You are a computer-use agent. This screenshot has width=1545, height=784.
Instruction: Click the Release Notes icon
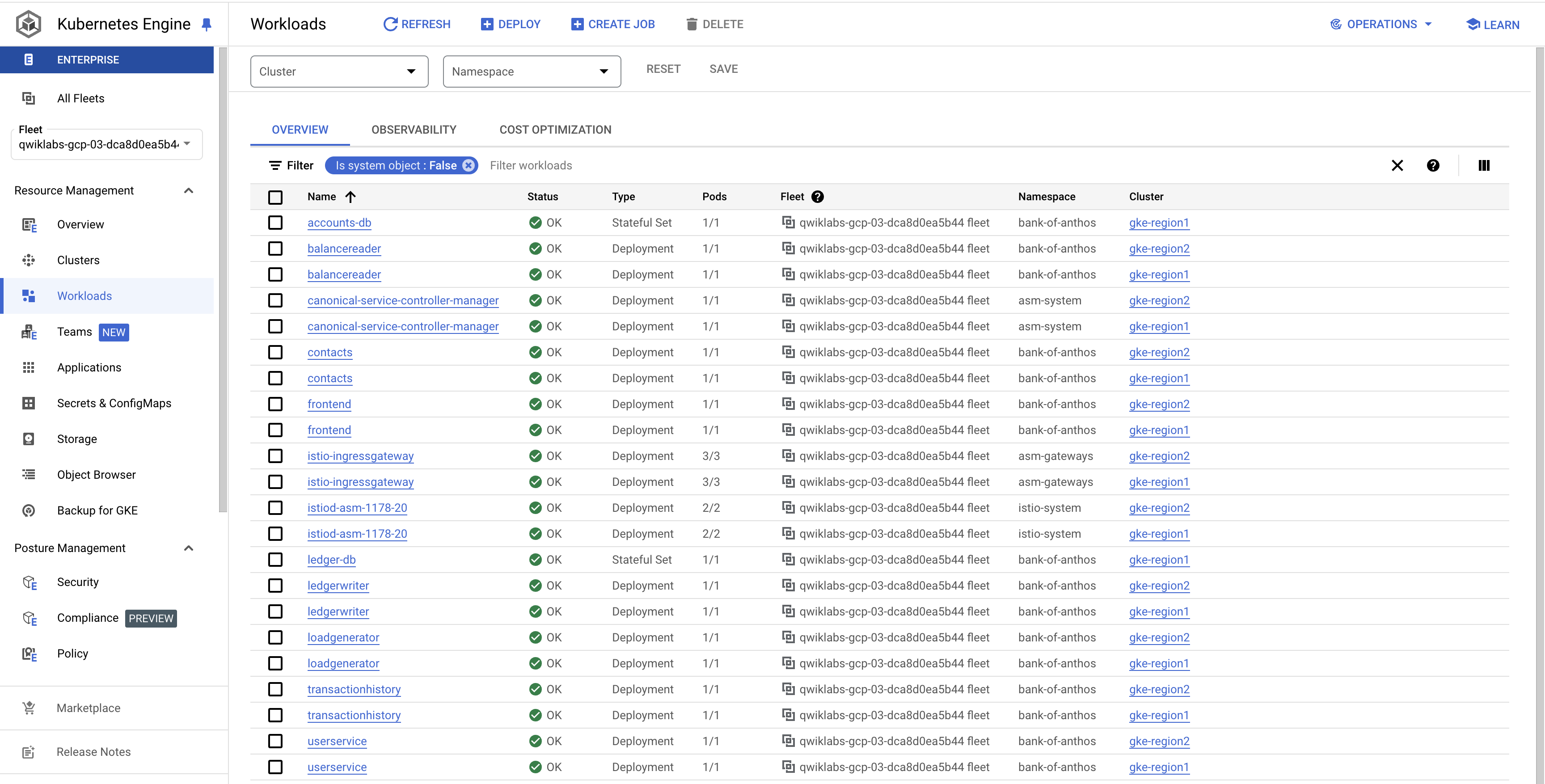[x=28, y=752]
